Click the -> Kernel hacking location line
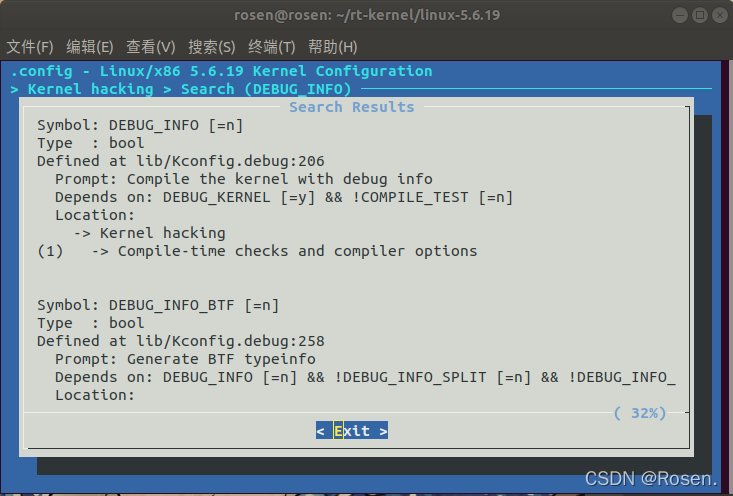This screenshot has width=733, height=496. click(x=150, y=233)
